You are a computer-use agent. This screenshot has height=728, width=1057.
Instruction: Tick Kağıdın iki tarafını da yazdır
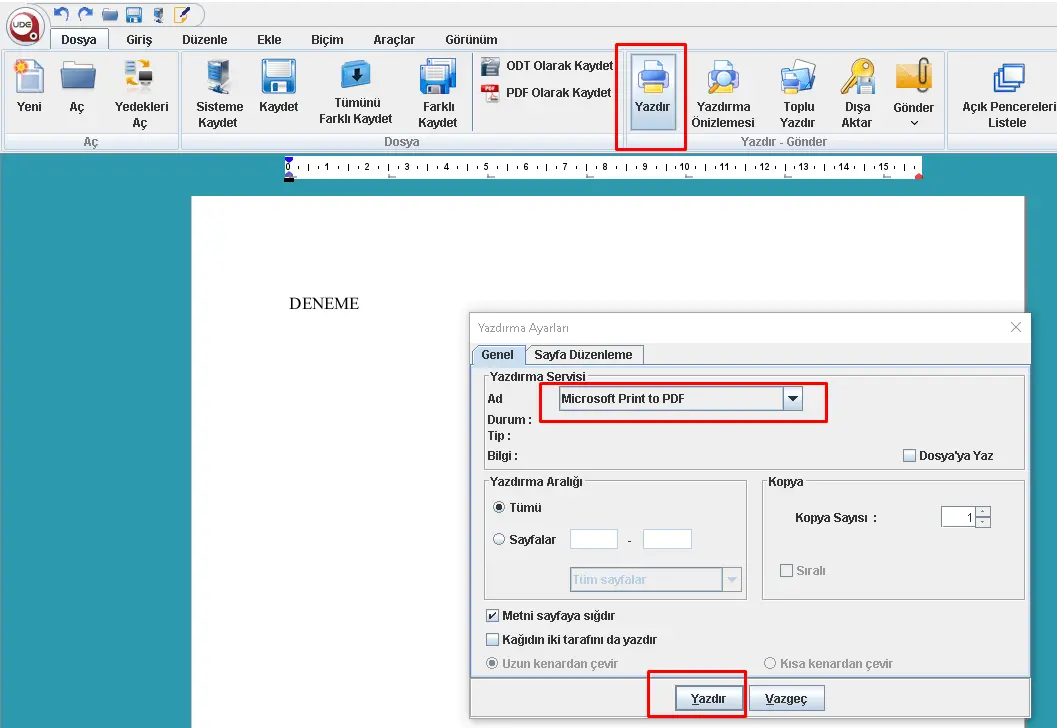point(492,640)
